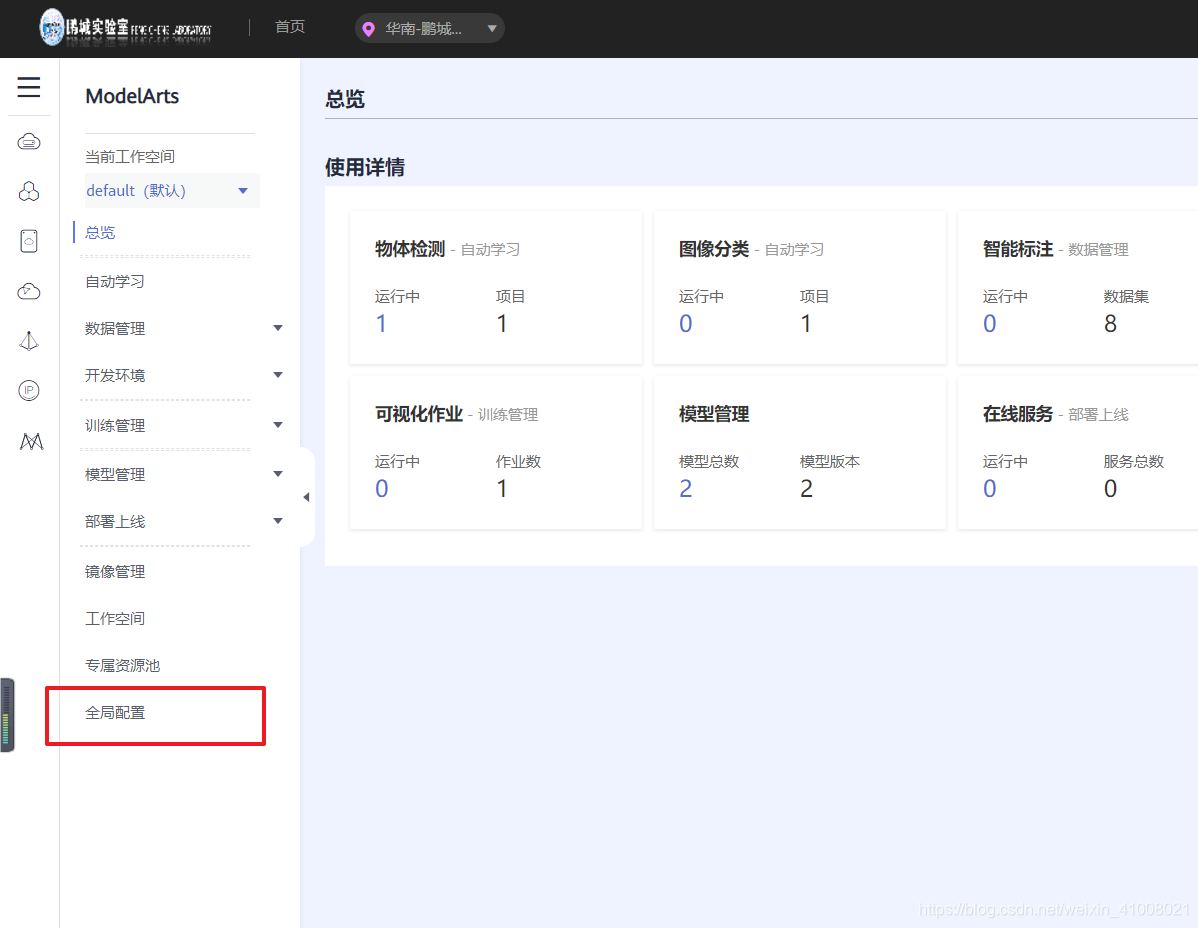Click the storage disk icon in the sidebar

[29, 241]
